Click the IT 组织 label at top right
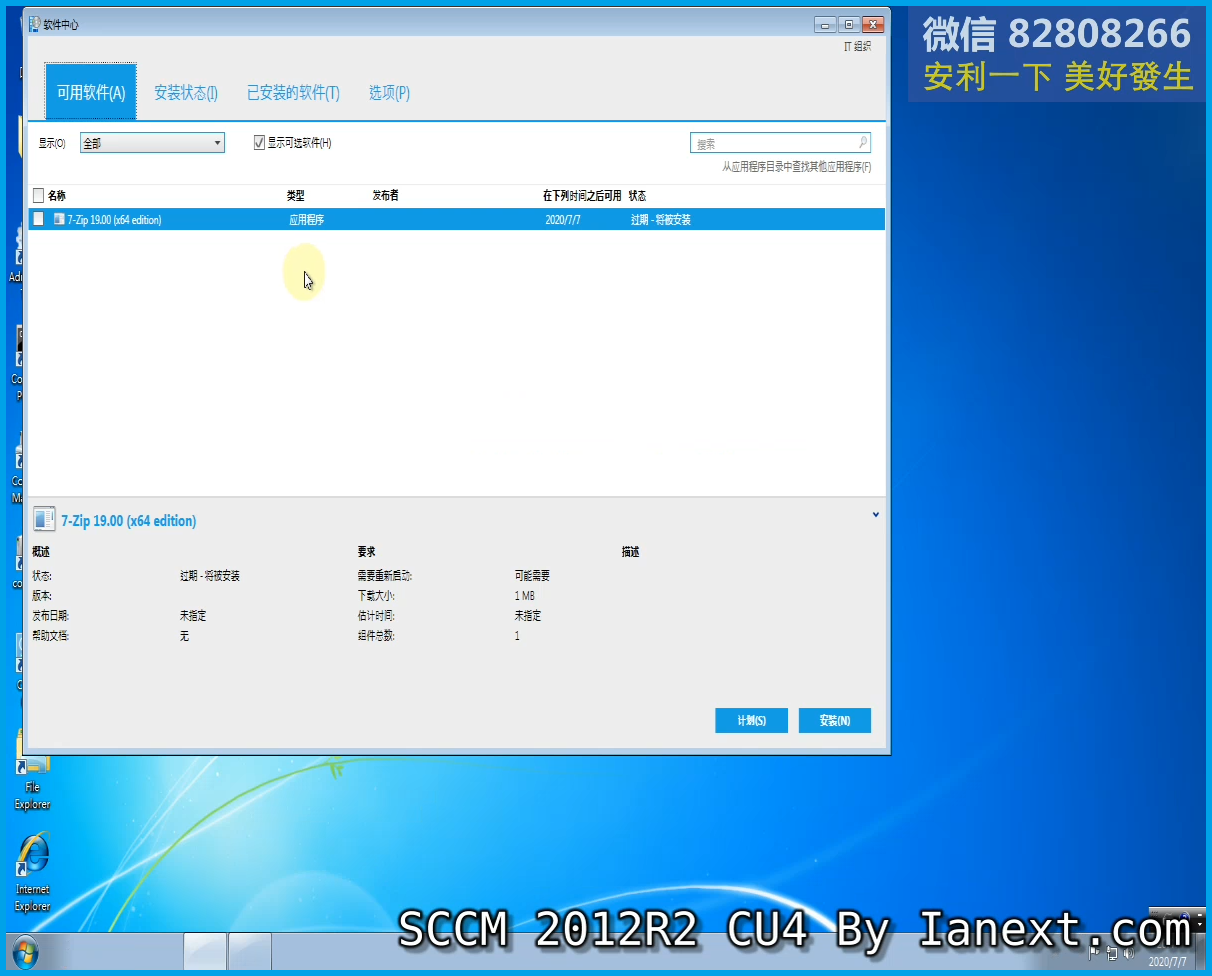 coord(857,47)
